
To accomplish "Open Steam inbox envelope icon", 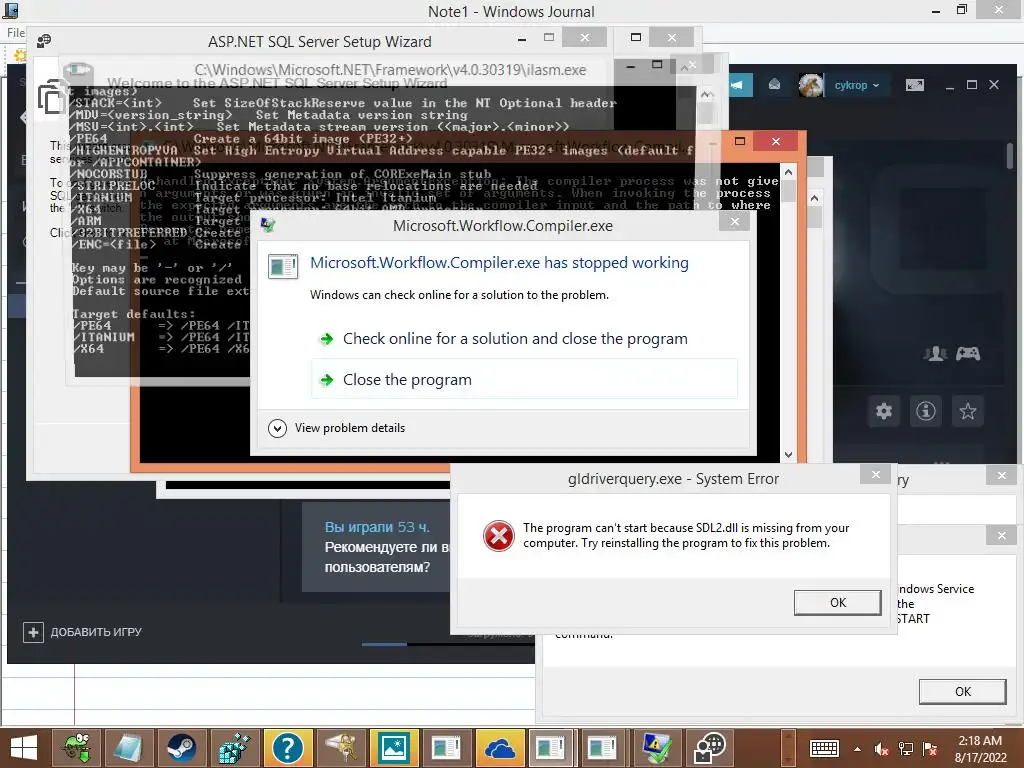I will pyautogui.click(x=774, y=85).
